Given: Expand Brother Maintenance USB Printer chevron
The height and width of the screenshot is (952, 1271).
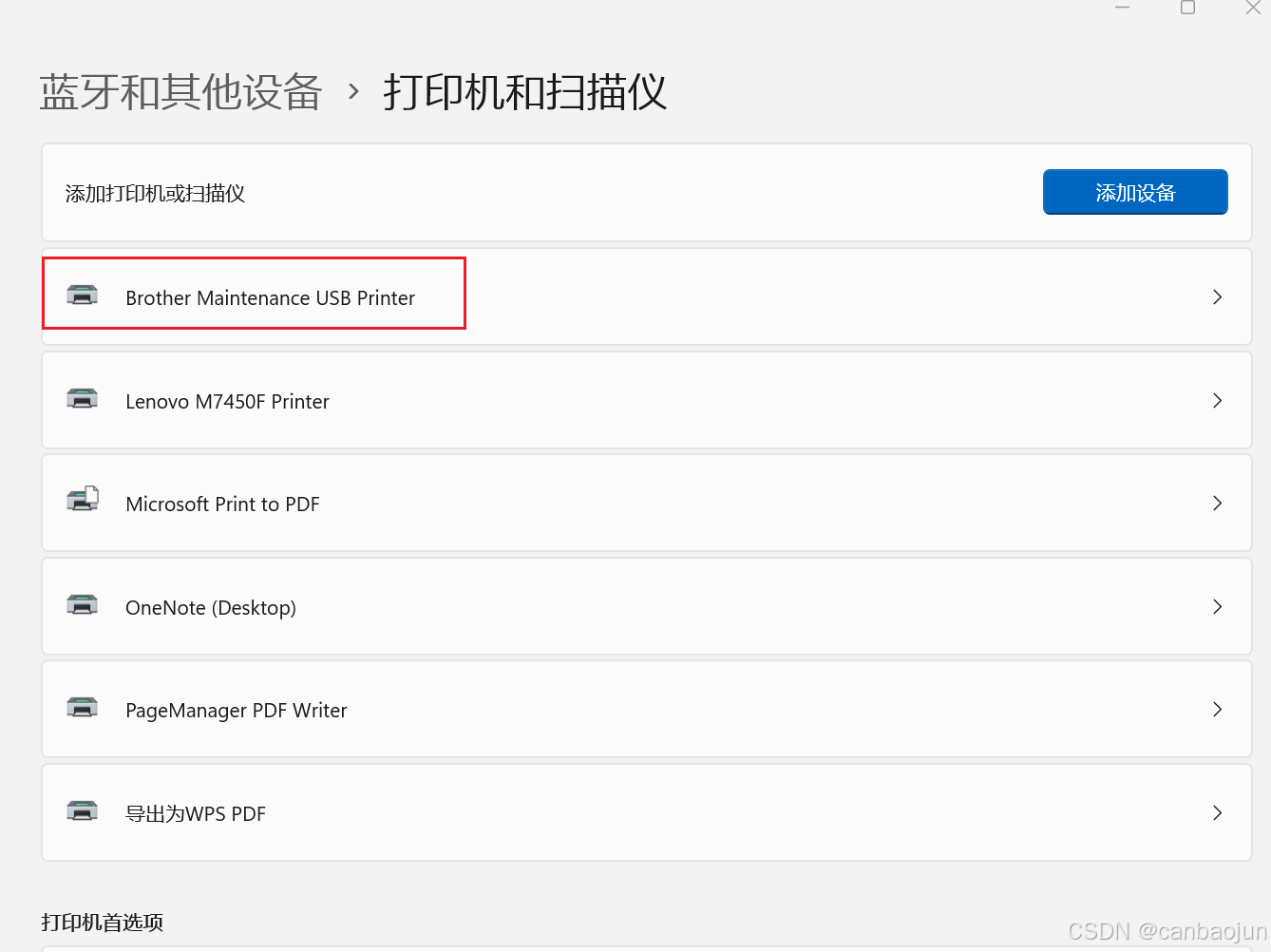Looking at the screenshot, I should coord(1217,297).
